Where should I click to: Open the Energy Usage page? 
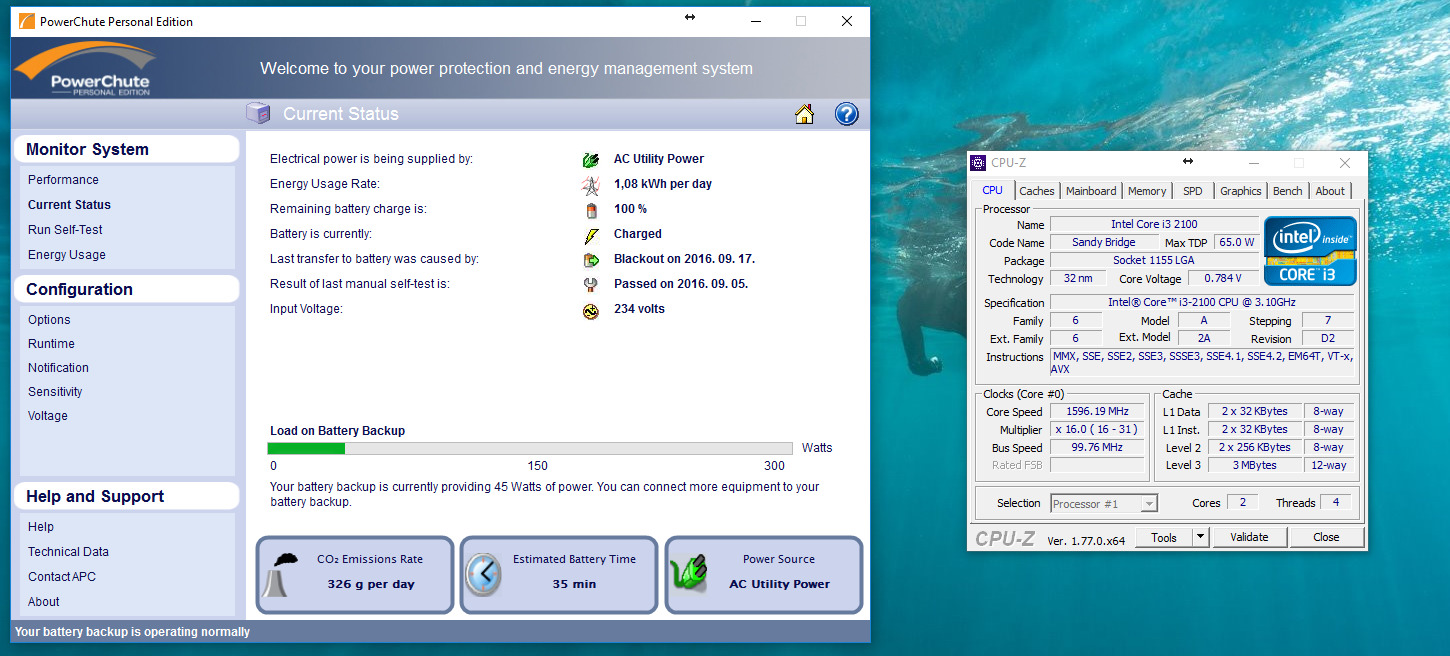click(67, 255)
